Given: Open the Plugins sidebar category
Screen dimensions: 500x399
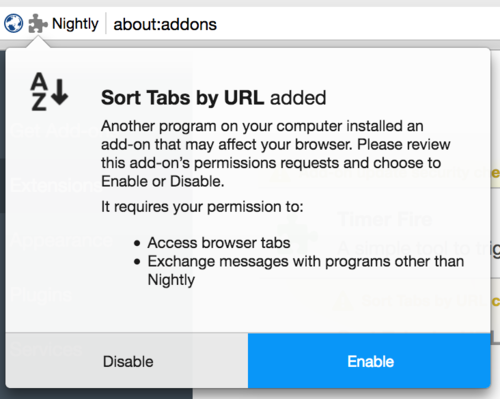Looking at the screenshot, I should (x=41, y=295).
